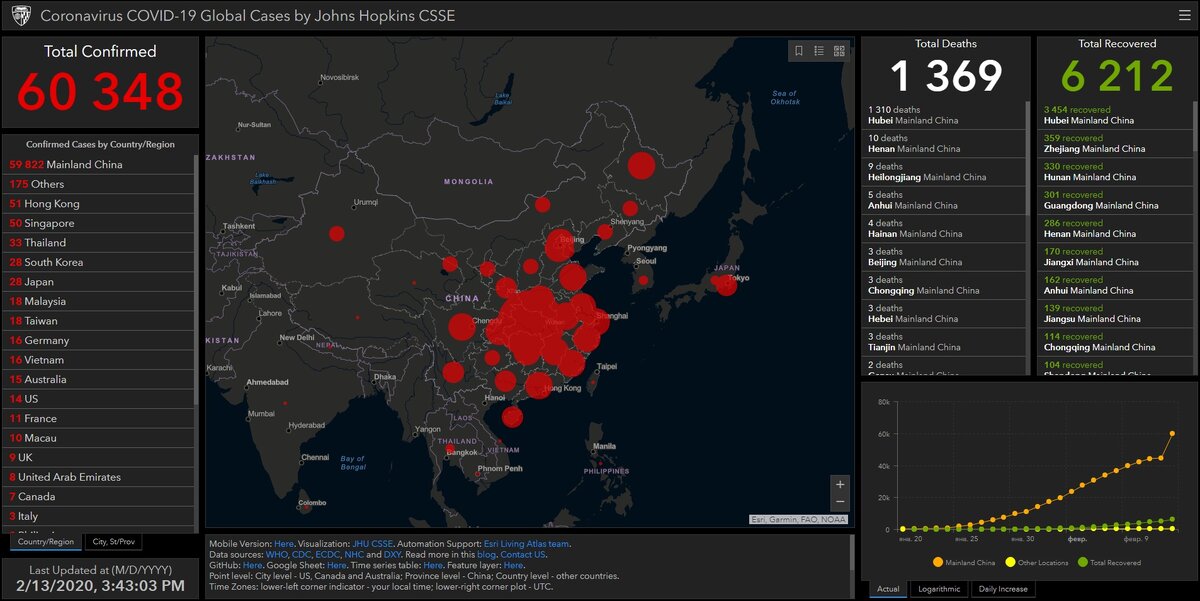Select '50 Singapore' in country list
This screenshot has width=1200, height=601.
point(99,223)
